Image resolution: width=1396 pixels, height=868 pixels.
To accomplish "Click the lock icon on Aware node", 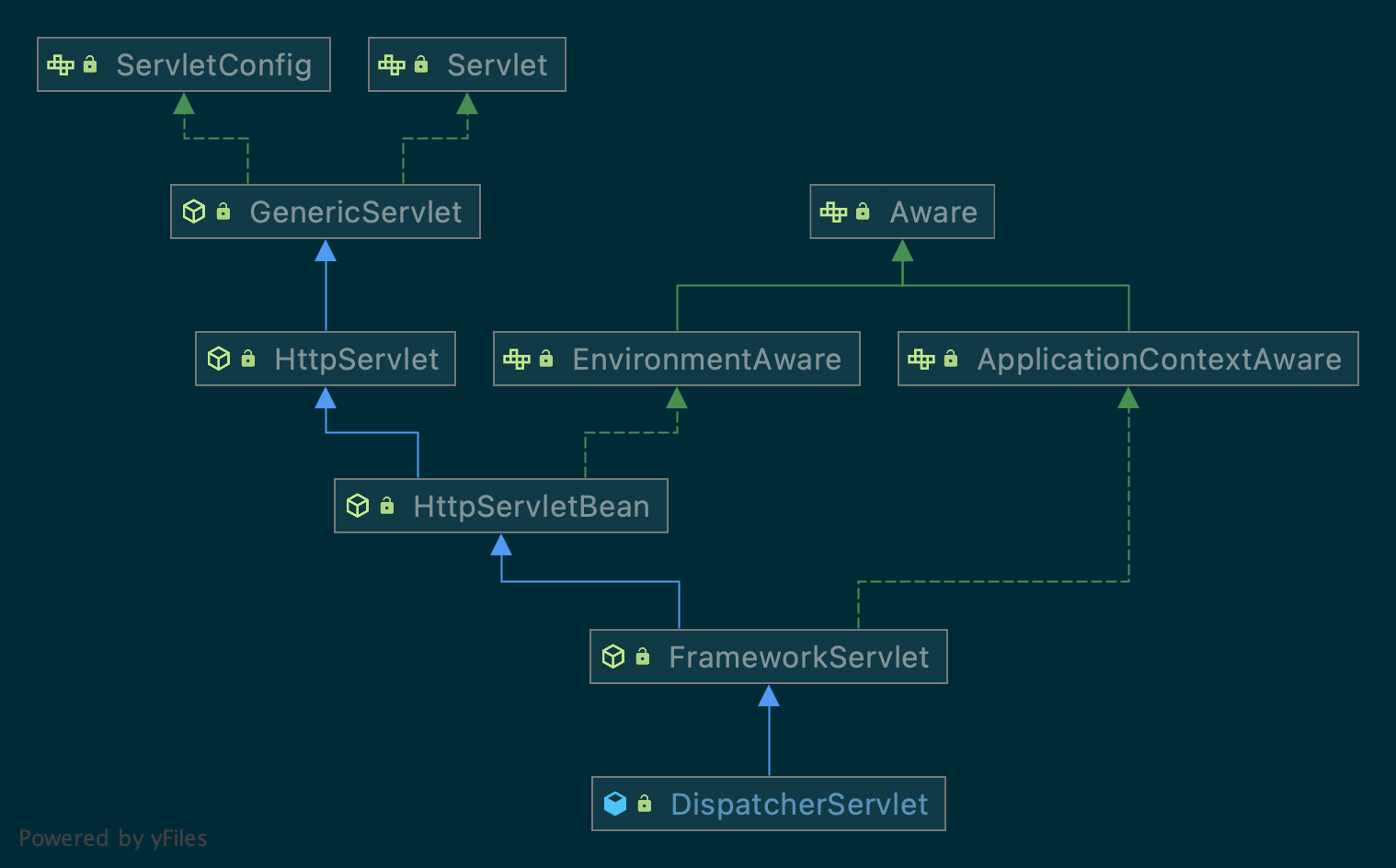I will pos(863,211).
